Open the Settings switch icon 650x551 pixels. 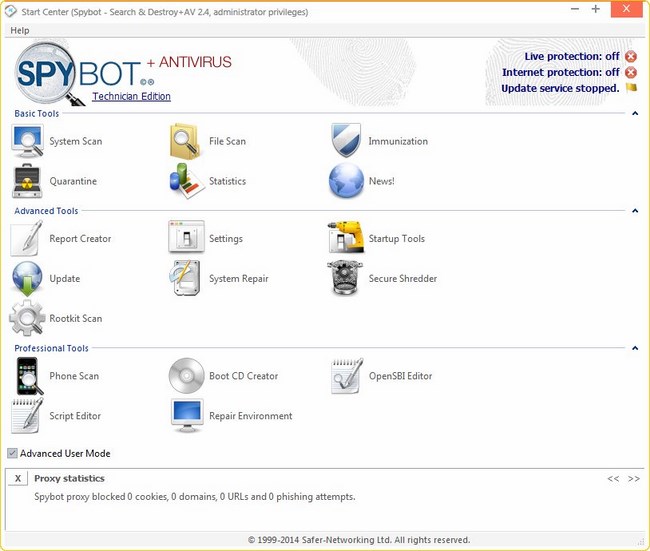coord(187,237)
